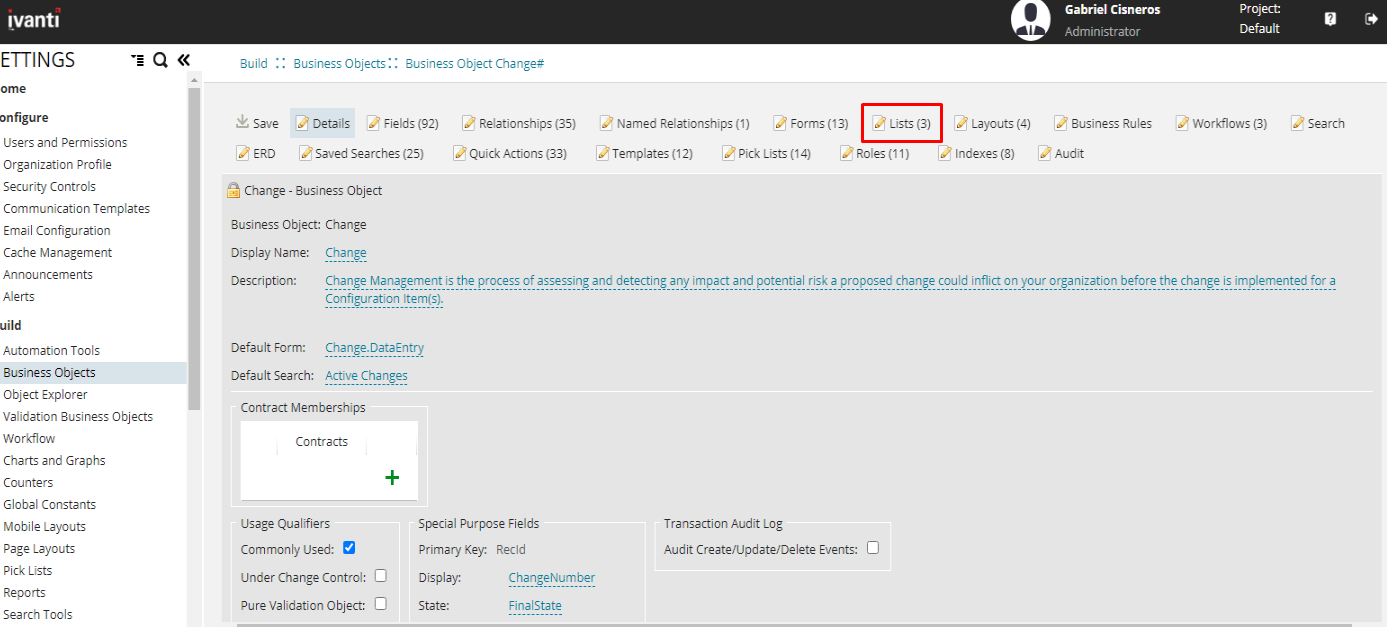Uncheck the Commonly Used checkbox
This screenshot has width=1387, height=627.
tap(349, 548)
